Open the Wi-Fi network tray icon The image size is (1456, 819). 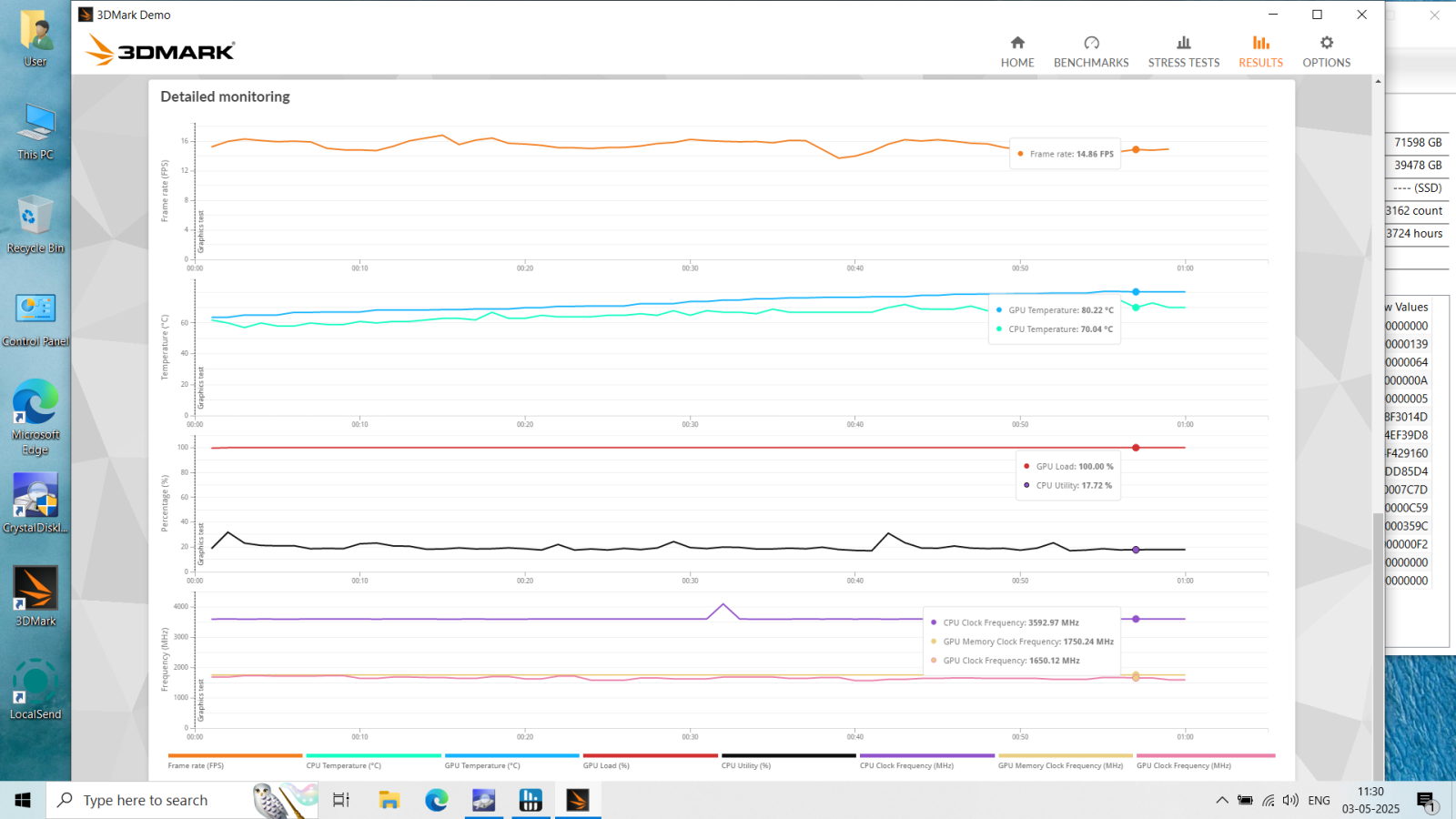click(x=1269, y=800)
